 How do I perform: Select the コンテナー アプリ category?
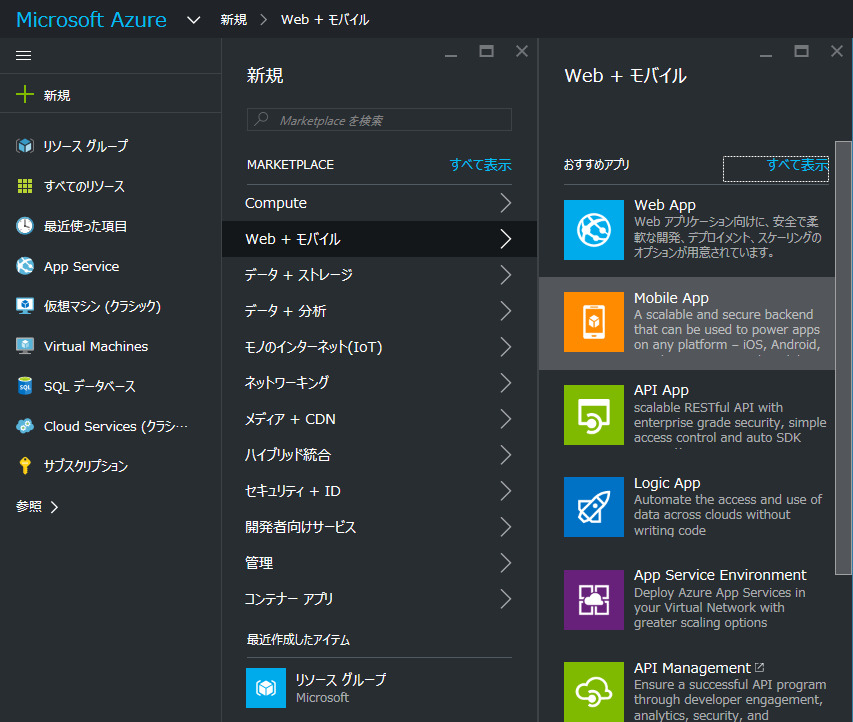(379, 598)
